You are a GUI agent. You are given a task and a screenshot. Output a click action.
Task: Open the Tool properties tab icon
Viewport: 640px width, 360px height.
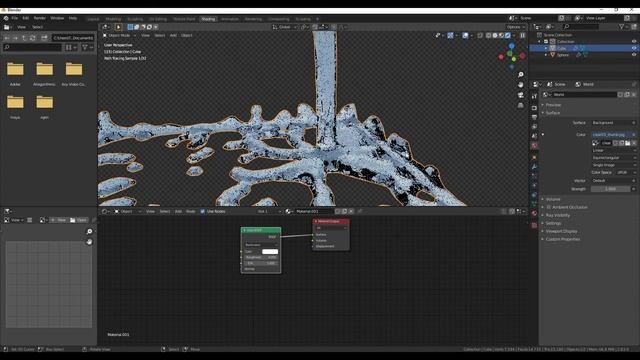[534, 96]
